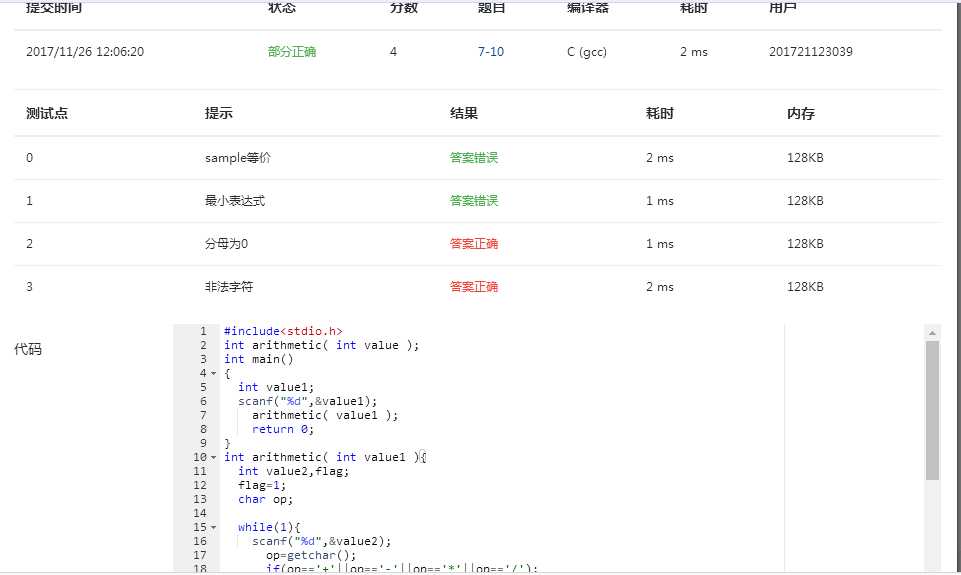Click line number 1 in code gutter
The image size is (961, 575).
click(x=203, y=331)
